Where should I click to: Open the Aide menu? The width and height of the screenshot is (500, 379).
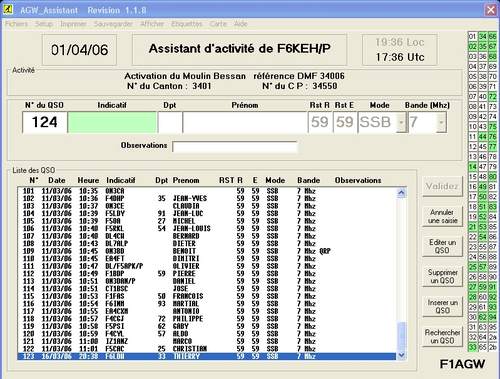point(240,24)
